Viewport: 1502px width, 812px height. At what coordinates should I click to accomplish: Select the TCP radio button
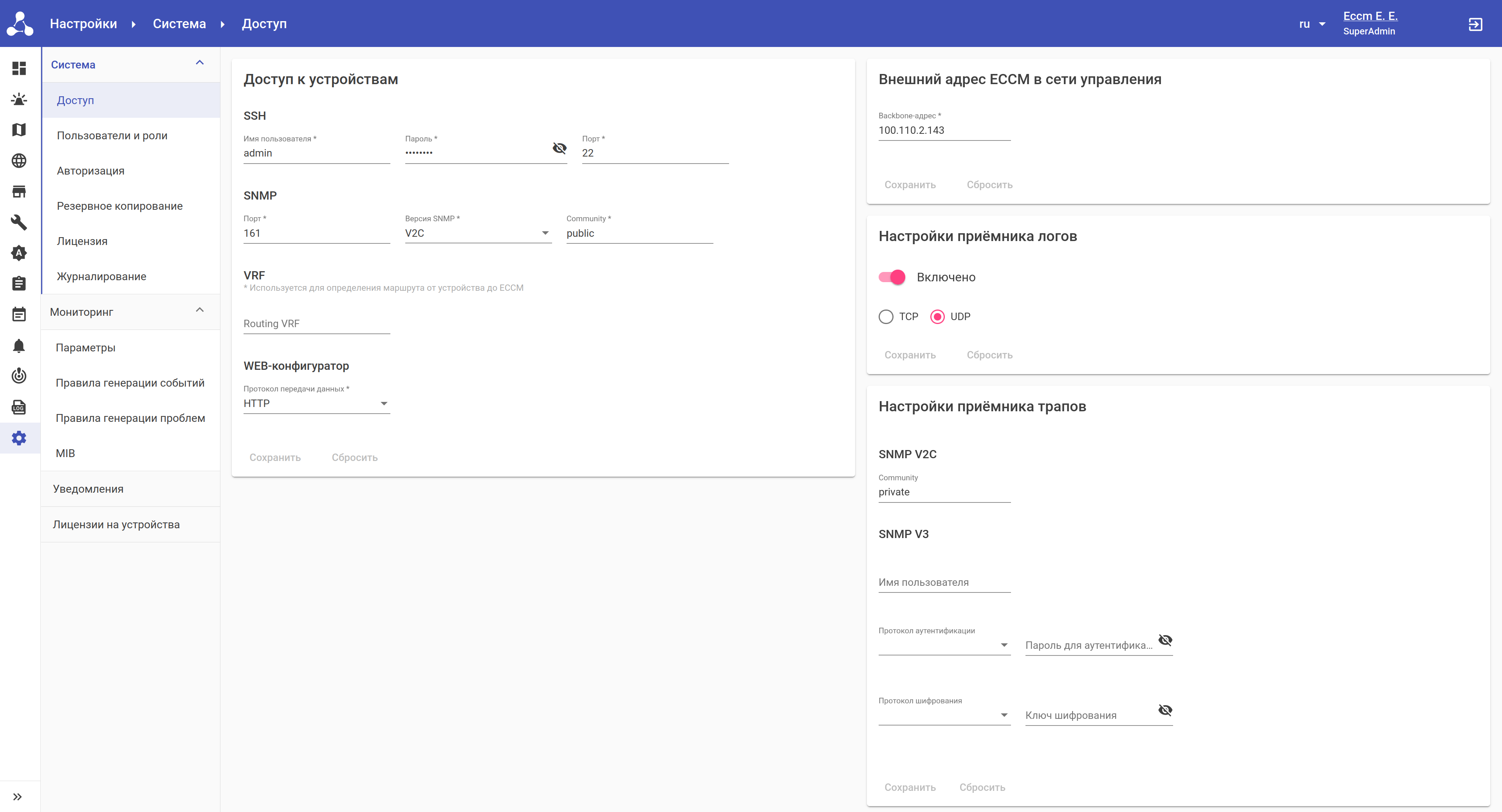886,317
